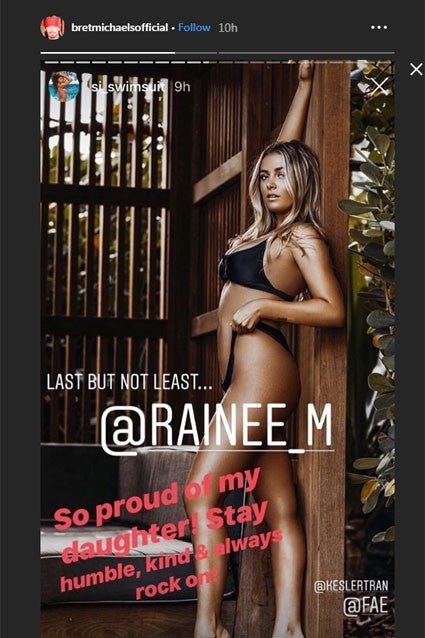This screenshot has width=425, height=638.
Task: Open the three-dot more options menu
Action: point(379,28)
